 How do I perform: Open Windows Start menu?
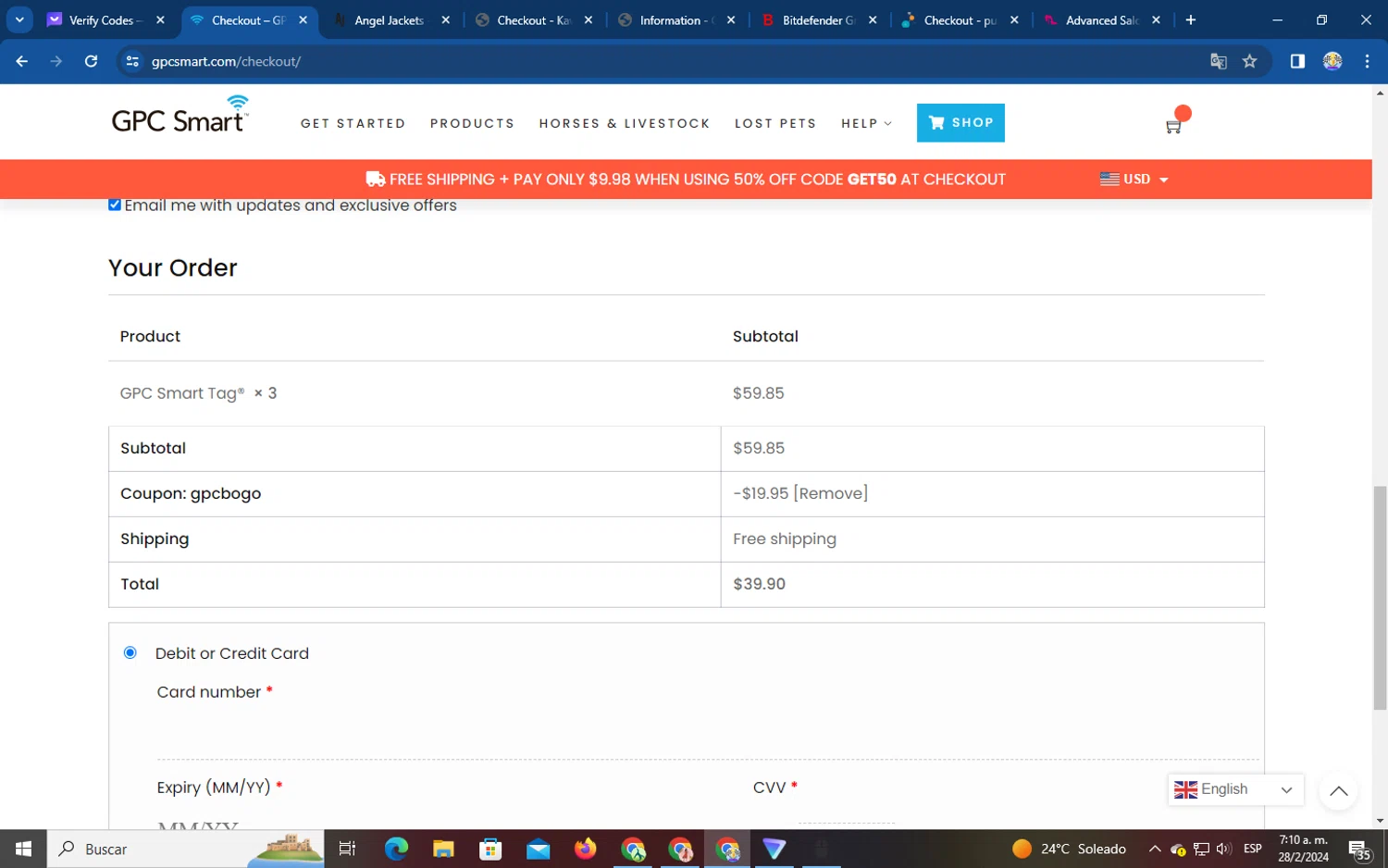tap(23, 849)
